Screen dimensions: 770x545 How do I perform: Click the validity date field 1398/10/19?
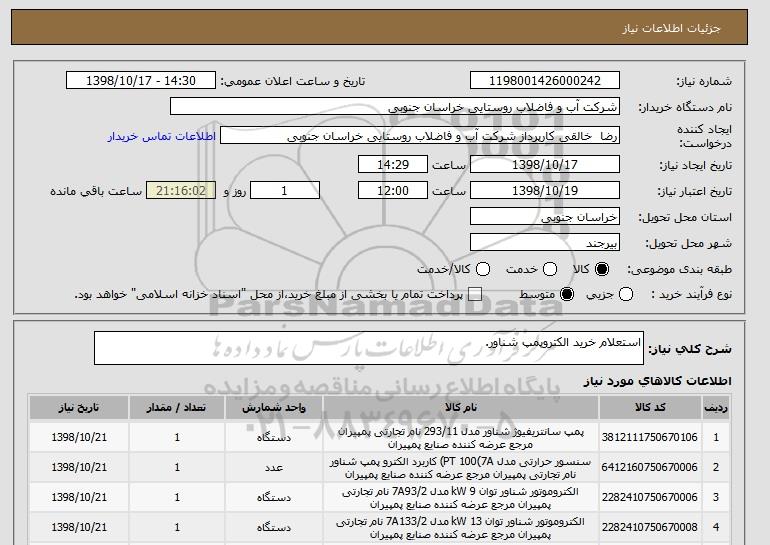(x=545, y=191)
